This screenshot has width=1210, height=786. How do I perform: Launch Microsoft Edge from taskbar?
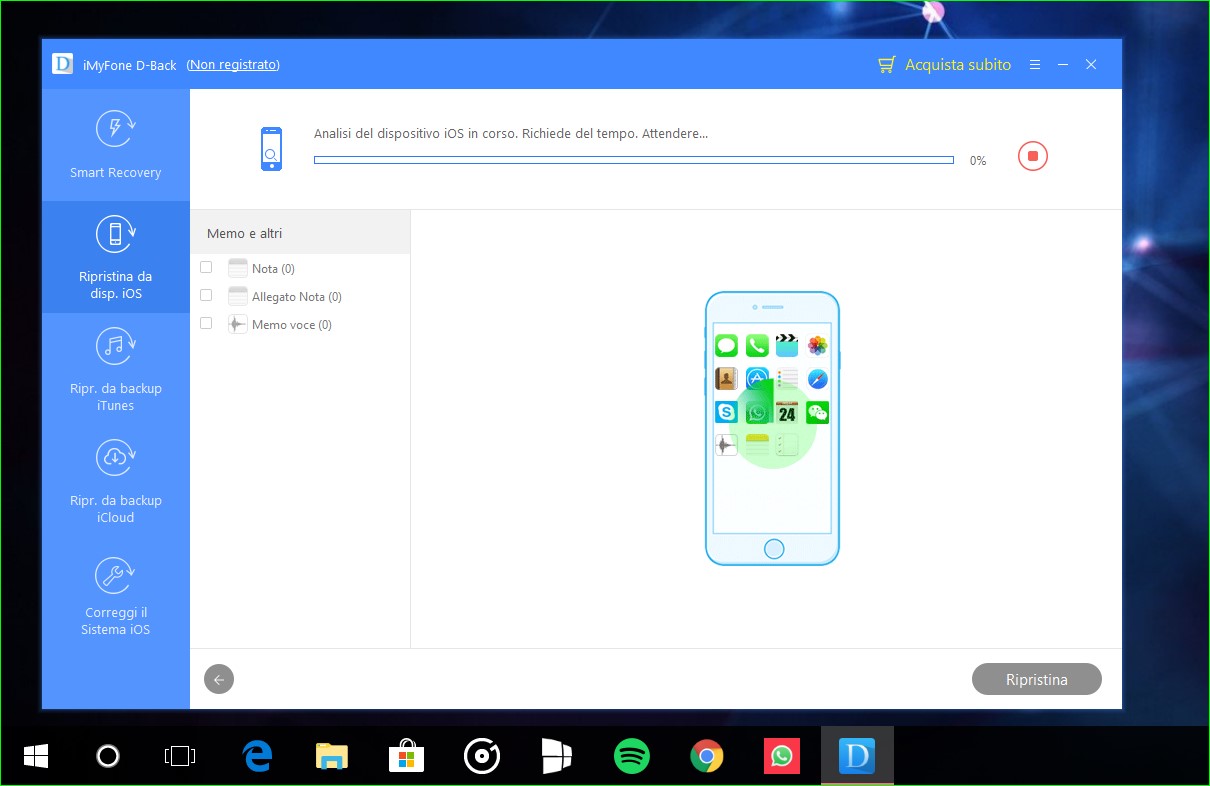258,756
